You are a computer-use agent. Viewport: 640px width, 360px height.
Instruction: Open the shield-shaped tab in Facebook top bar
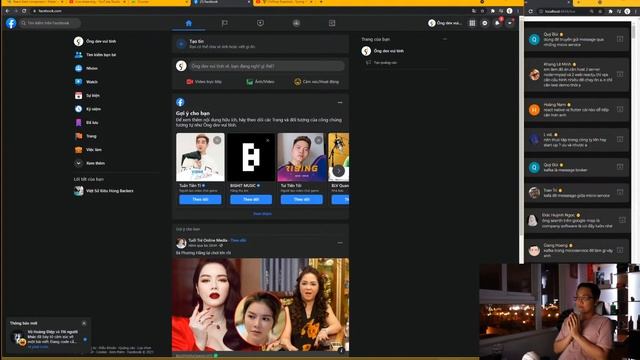pos(260,23)
